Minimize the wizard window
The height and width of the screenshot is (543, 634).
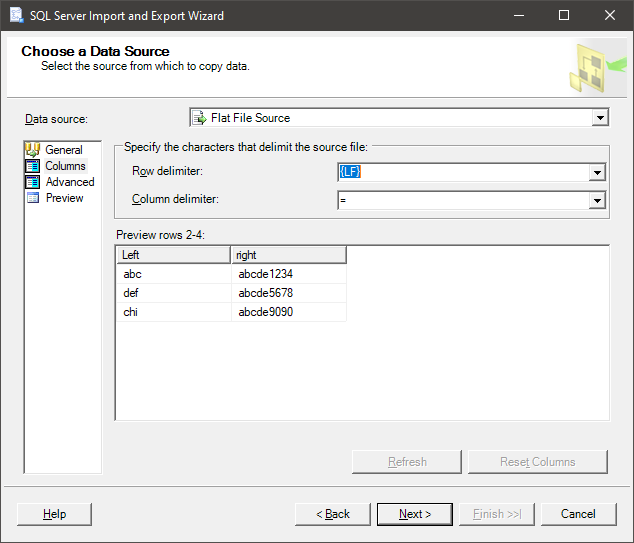(519, 15)
